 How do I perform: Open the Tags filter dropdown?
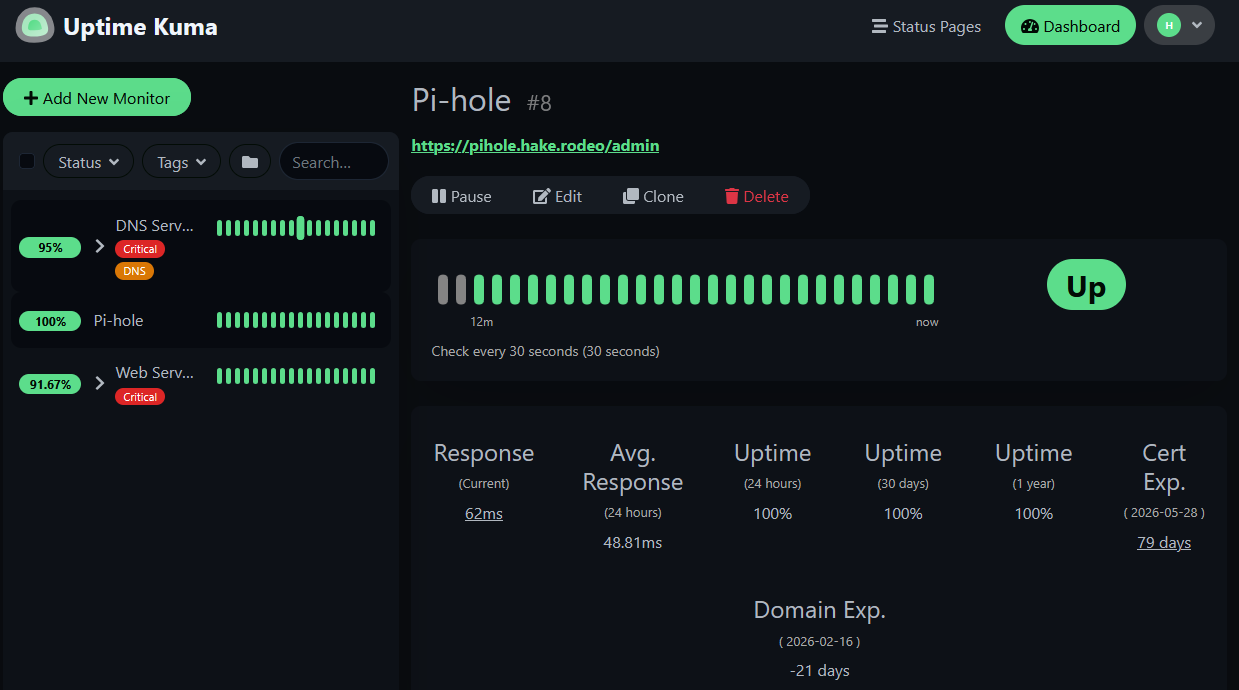click(180, 160)
